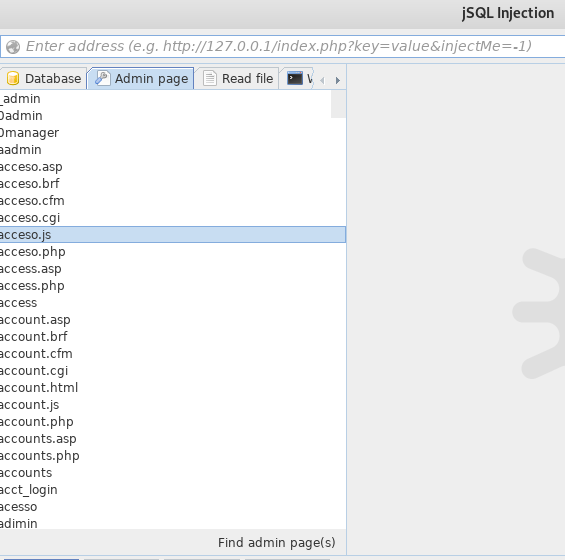Select accounts.php in the list

(x=173, y=455)
